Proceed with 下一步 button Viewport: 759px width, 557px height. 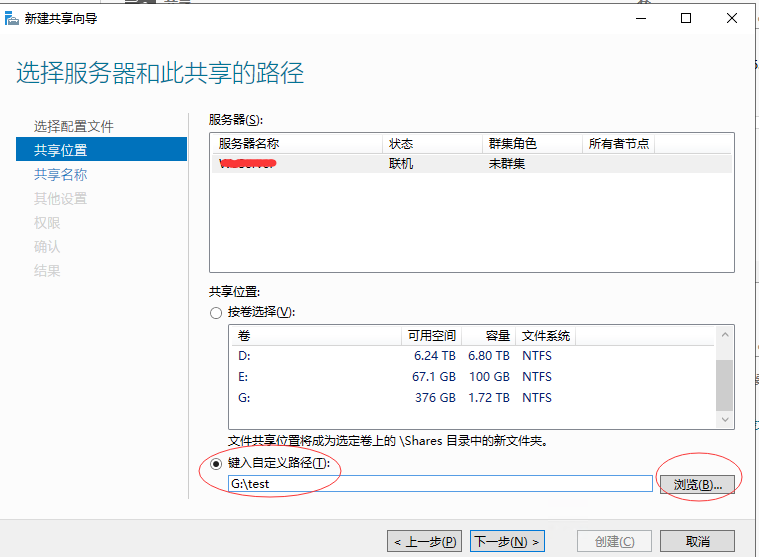click(x=507, y=541)
